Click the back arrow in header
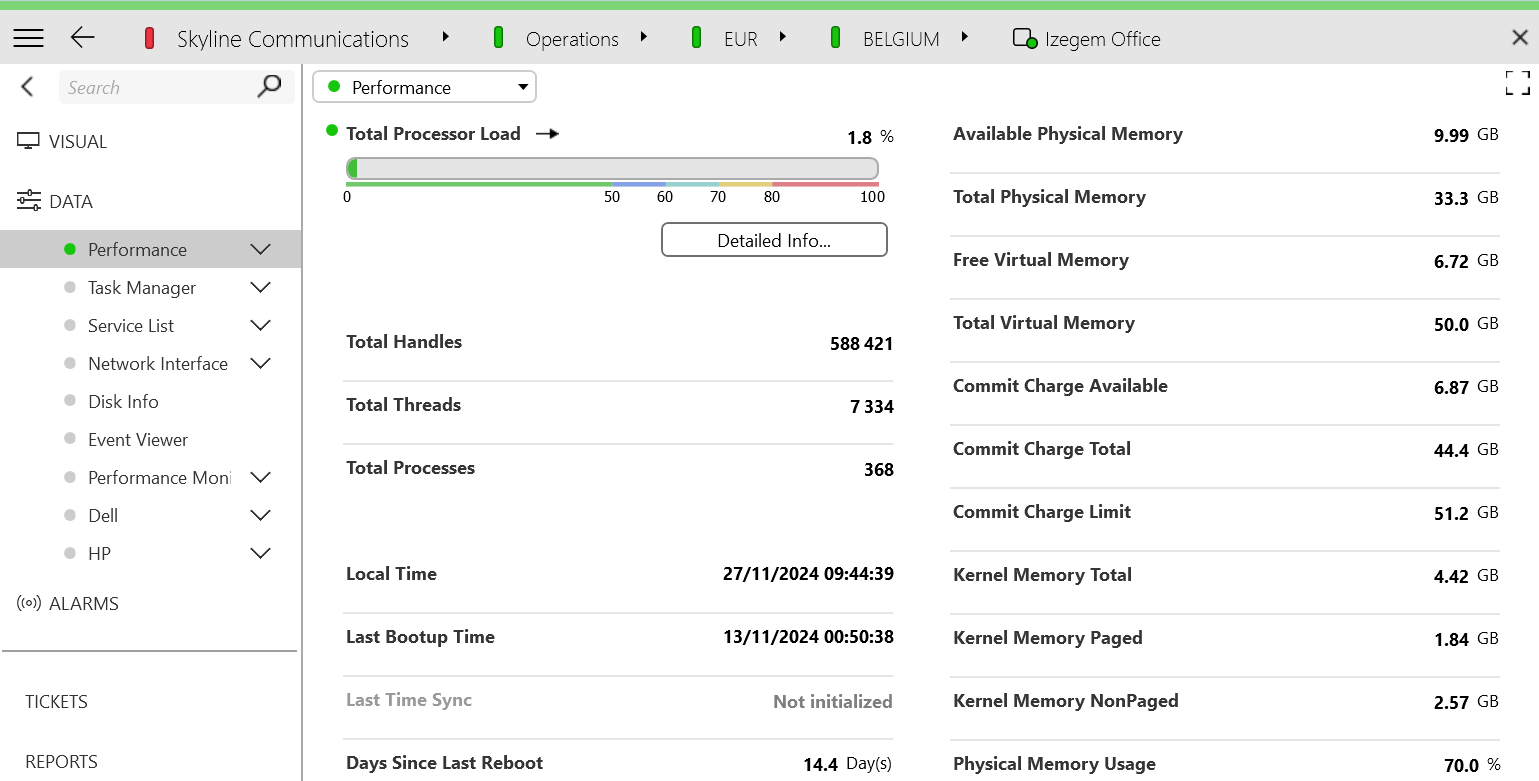Image resolution: width=1539 pixels, height=781 pixels. 82,38
